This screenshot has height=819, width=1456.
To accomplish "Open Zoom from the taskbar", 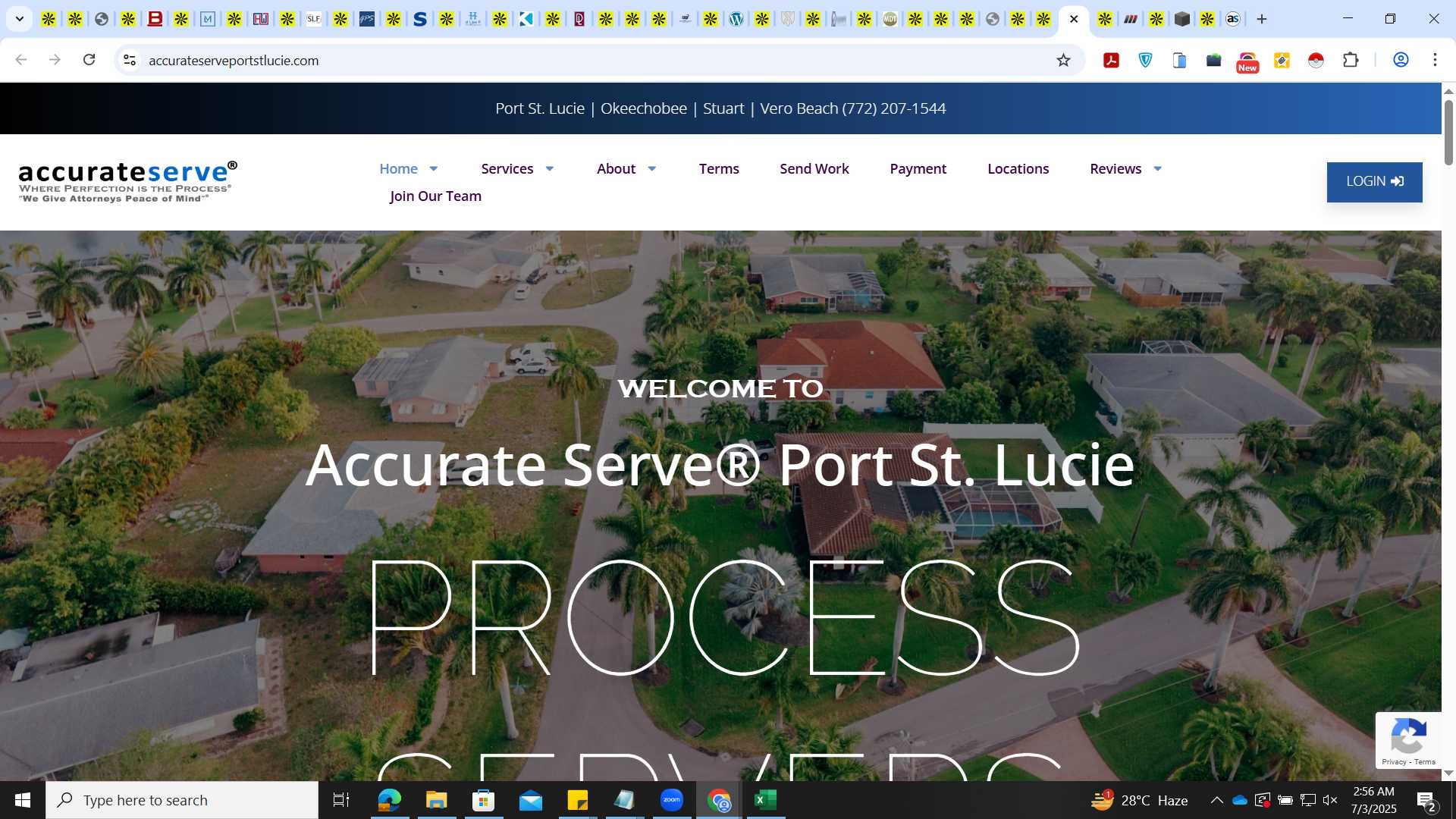I will [x=672, y=800].
